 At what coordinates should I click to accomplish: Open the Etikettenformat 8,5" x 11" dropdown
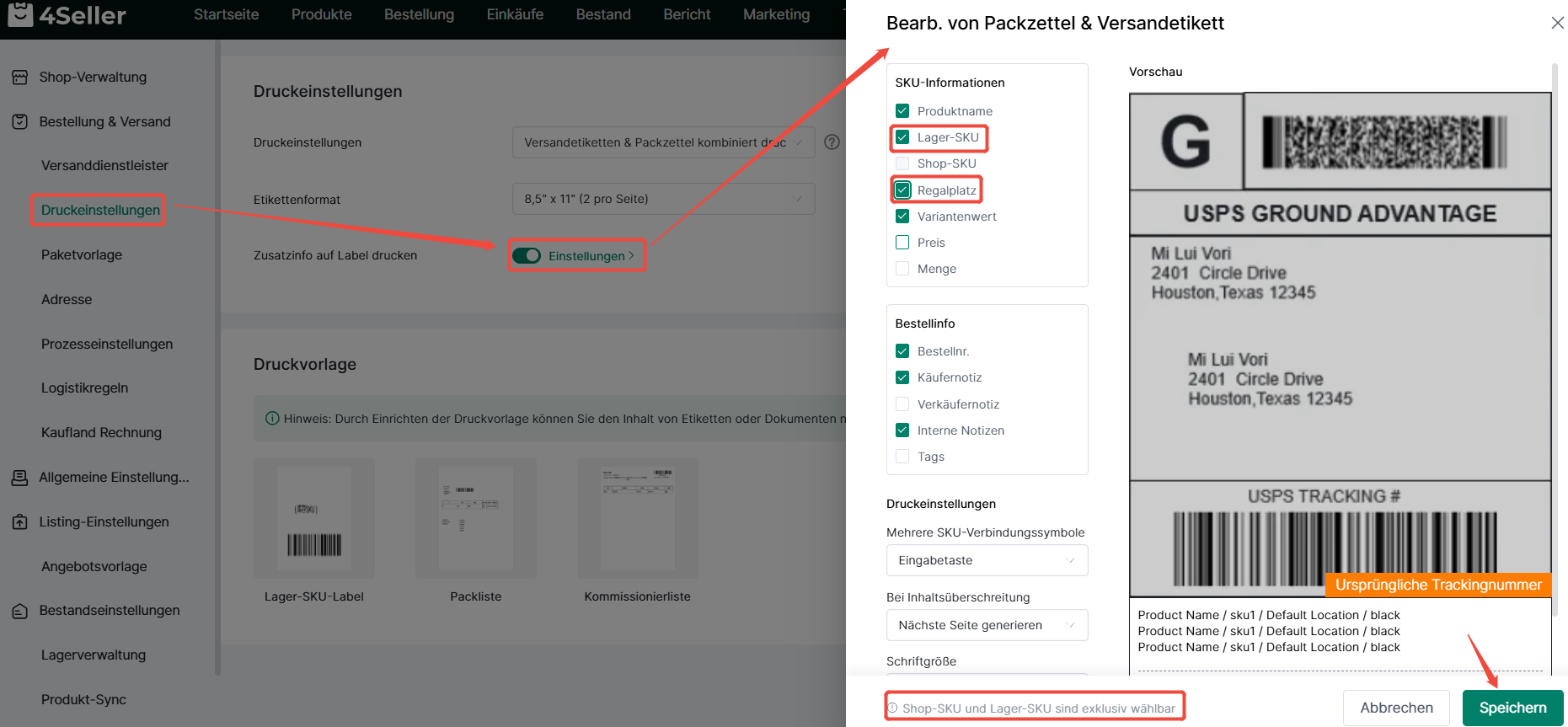tap(663, 199)
